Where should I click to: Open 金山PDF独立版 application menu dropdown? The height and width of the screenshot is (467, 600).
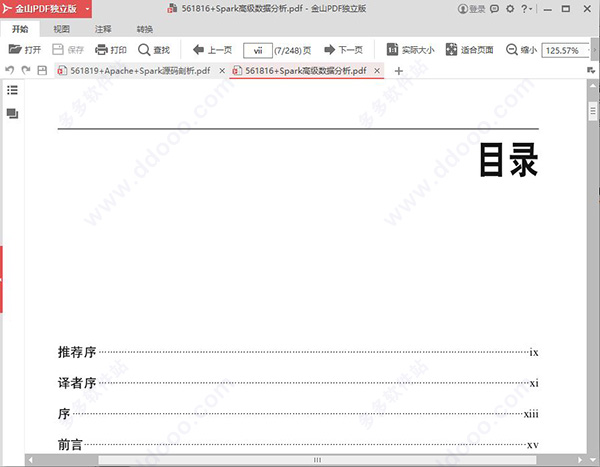88,8
